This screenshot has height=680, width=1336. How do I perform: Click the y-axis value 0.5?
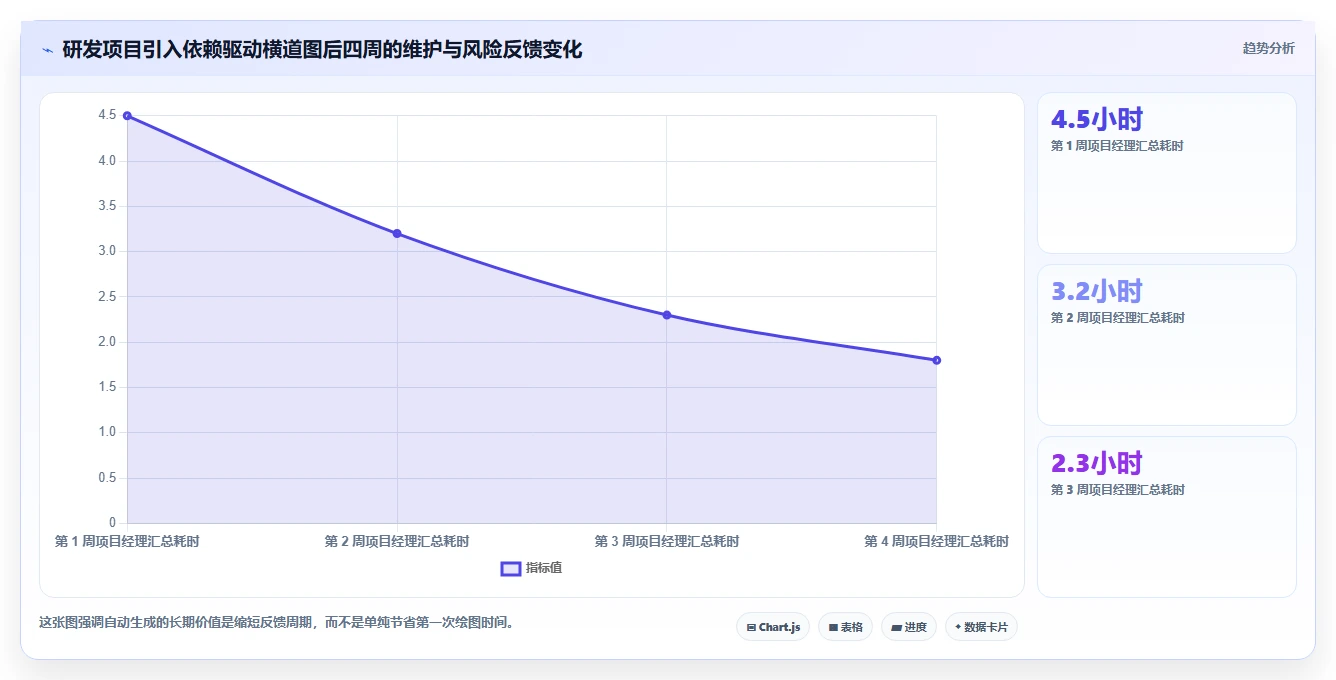(107, 478)
